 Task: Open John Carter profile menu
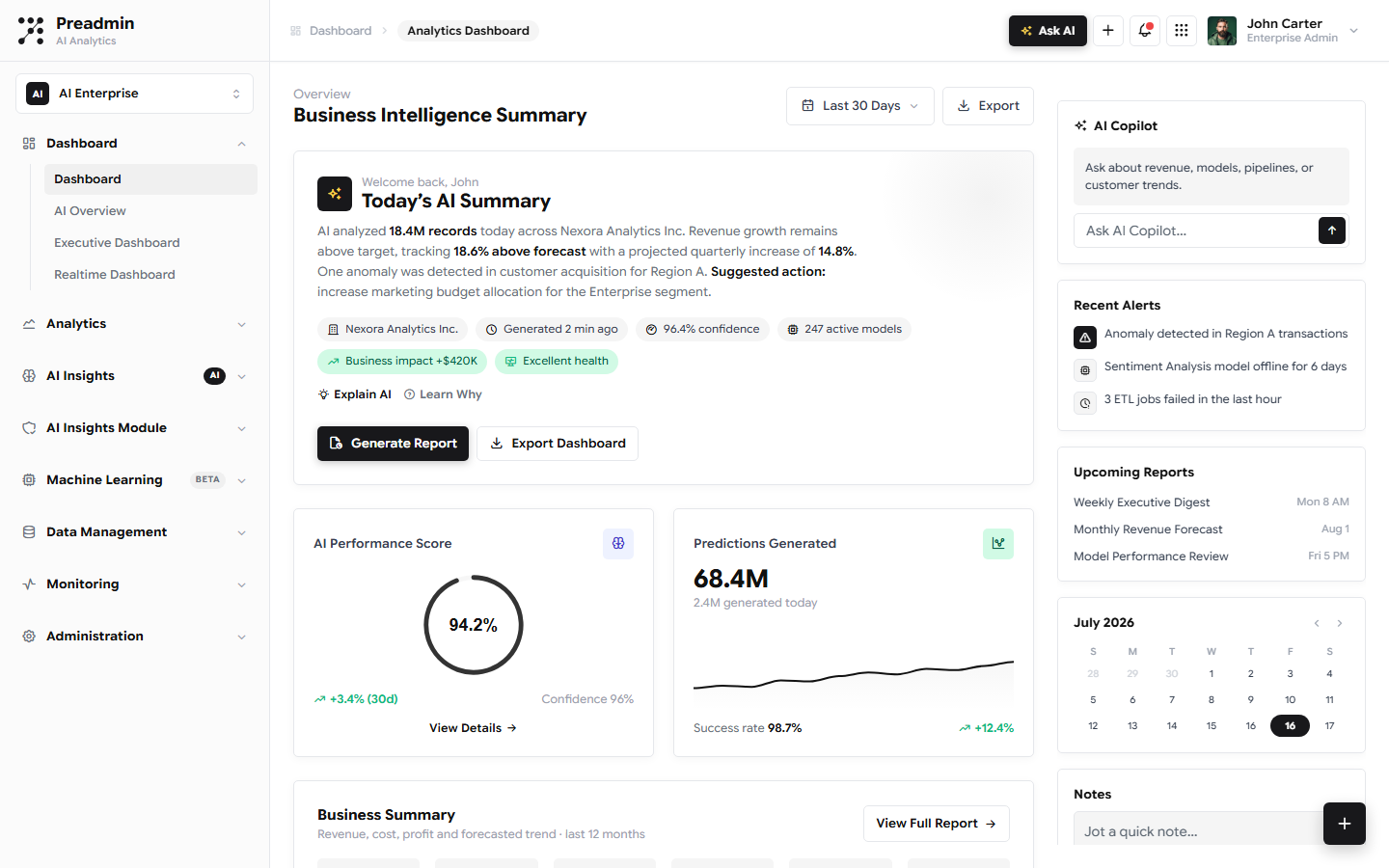(x=1284, y=31)
